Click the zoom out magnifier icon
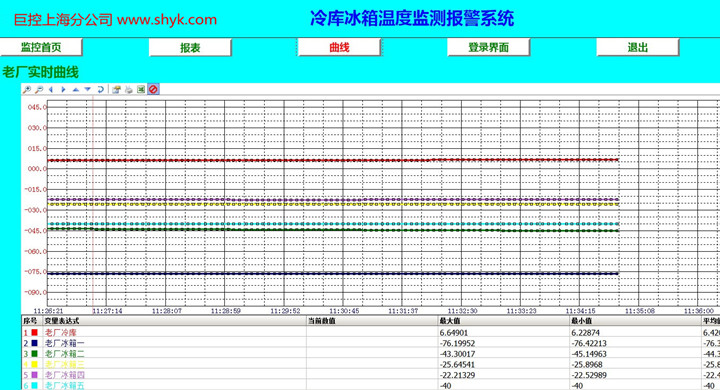This screenshot has height=390, width=720. click(x=39, y=90)
